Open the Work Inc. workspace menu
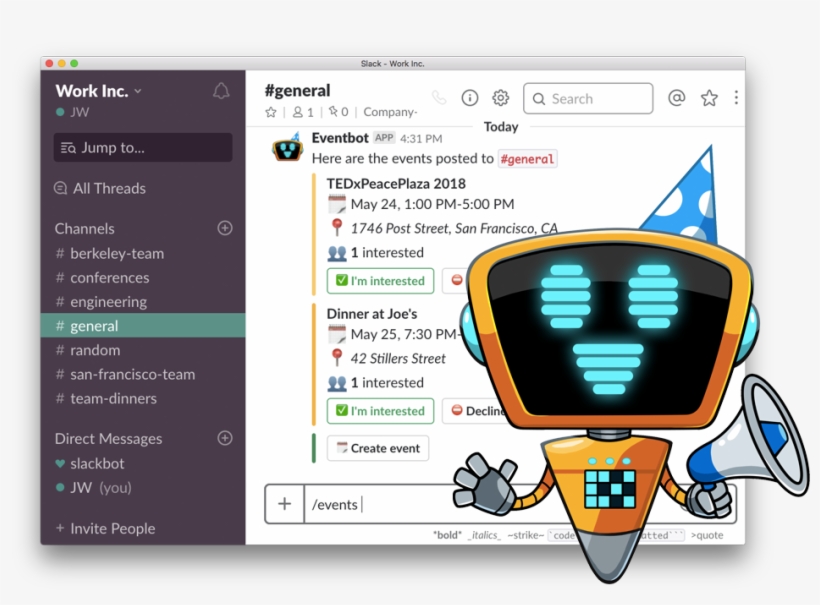Image resolution: width=820 pixels, height=605 pixels. [98, 91]
